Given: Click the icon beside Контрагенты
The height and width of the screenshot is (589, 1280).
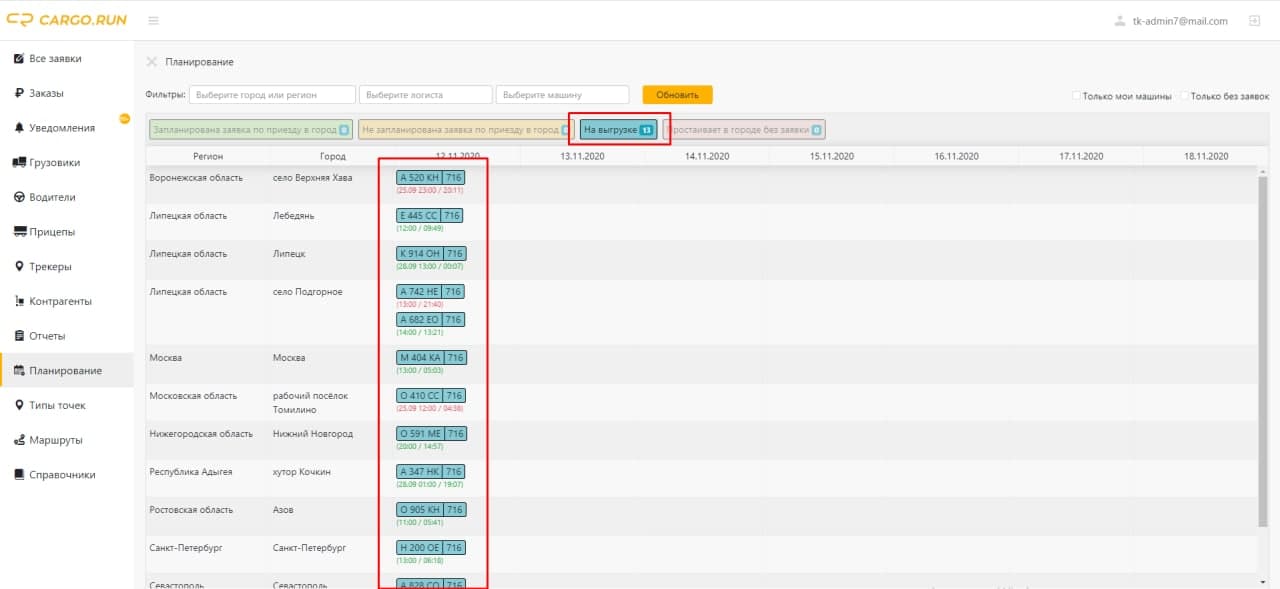Looking at the screenshot, I should [x=19, y=301].
